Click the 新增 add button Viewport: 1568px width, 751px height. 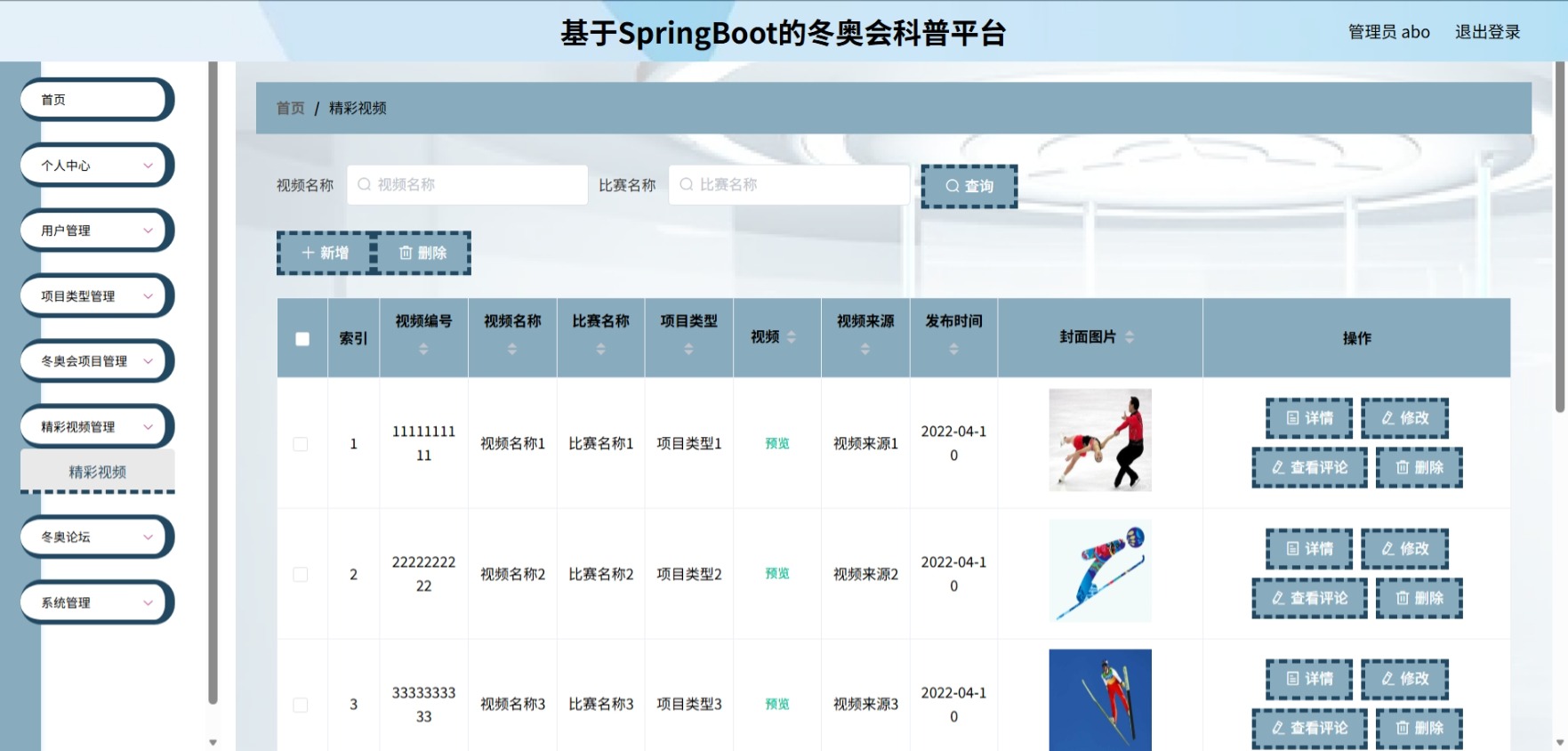[325, 253]
